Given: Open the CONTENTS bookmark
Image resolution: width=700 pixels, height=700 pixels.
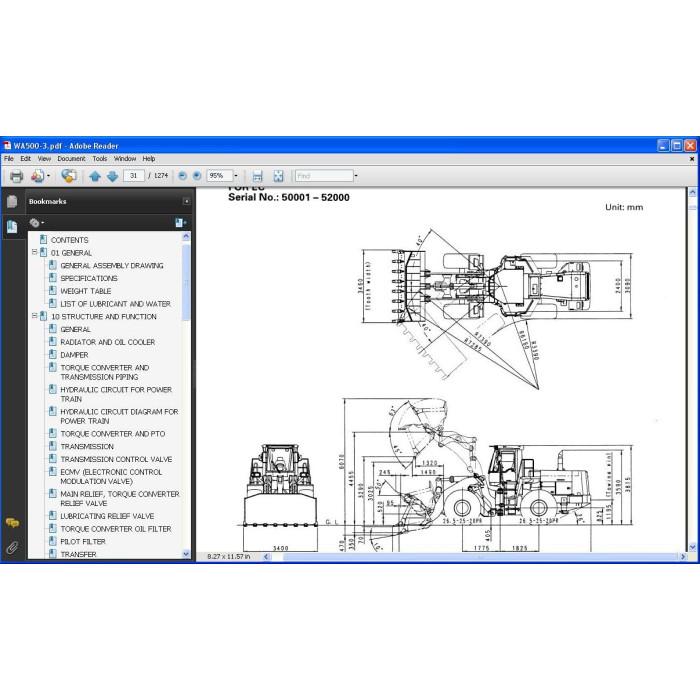Looking at the screenshot, I should [70, 240].
